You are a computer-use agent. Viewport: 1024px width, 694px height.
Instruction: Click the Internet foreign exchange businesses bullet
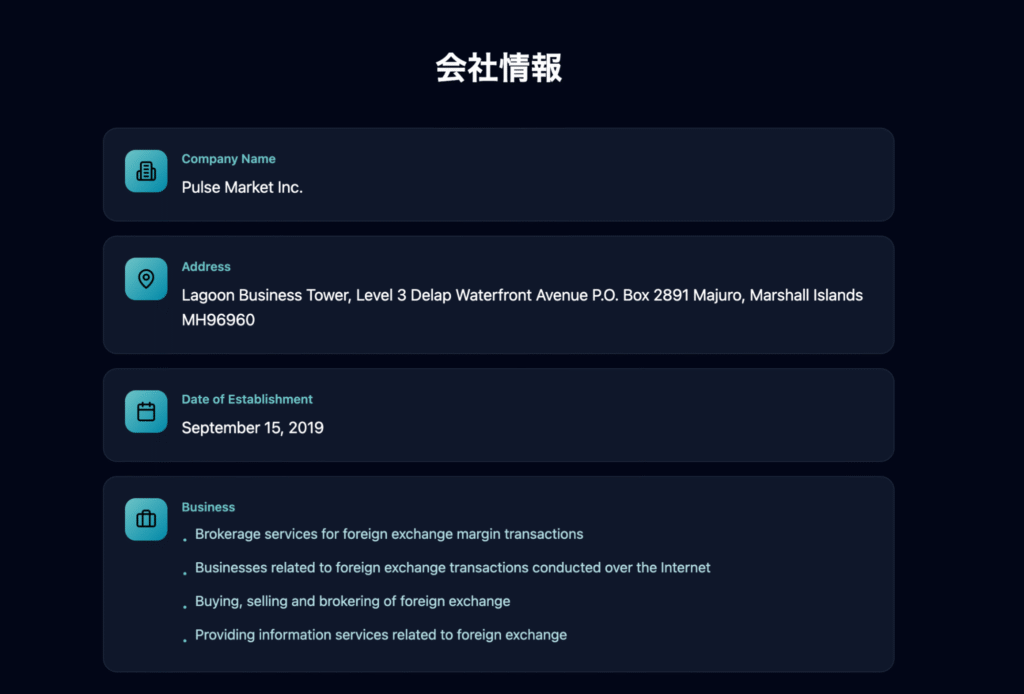pos(452,568)
